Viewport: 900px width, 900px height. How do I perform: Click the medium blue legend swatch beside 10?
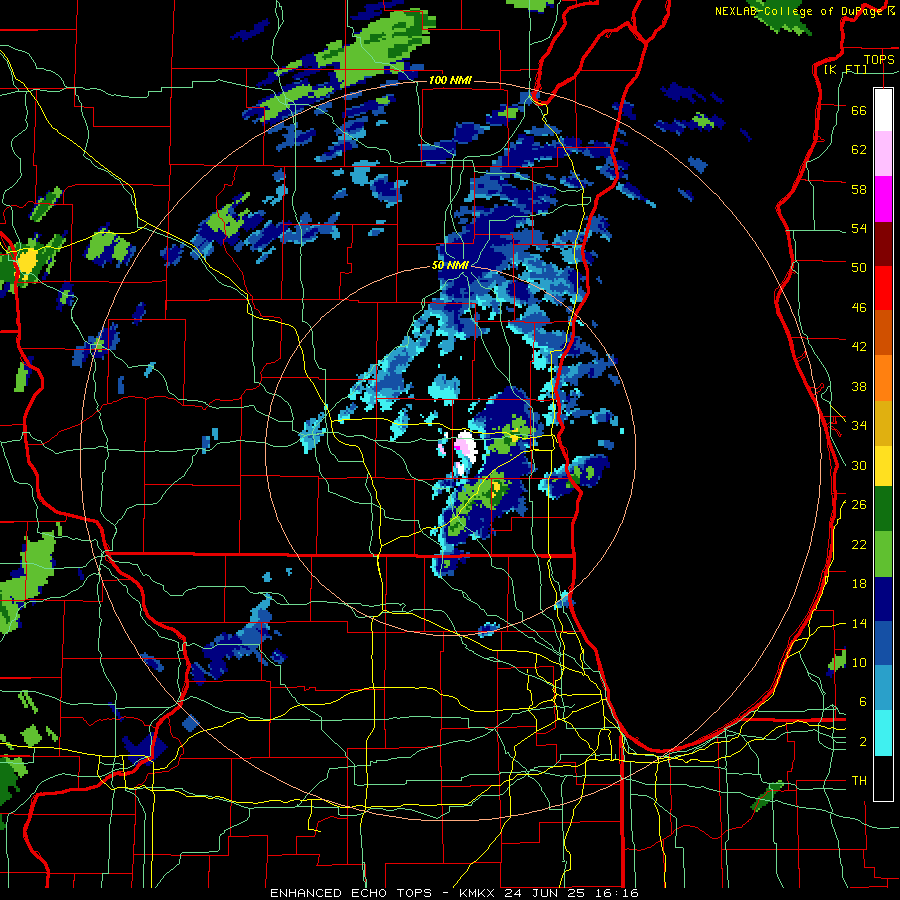pyautogui.click(x=883, y=643)
